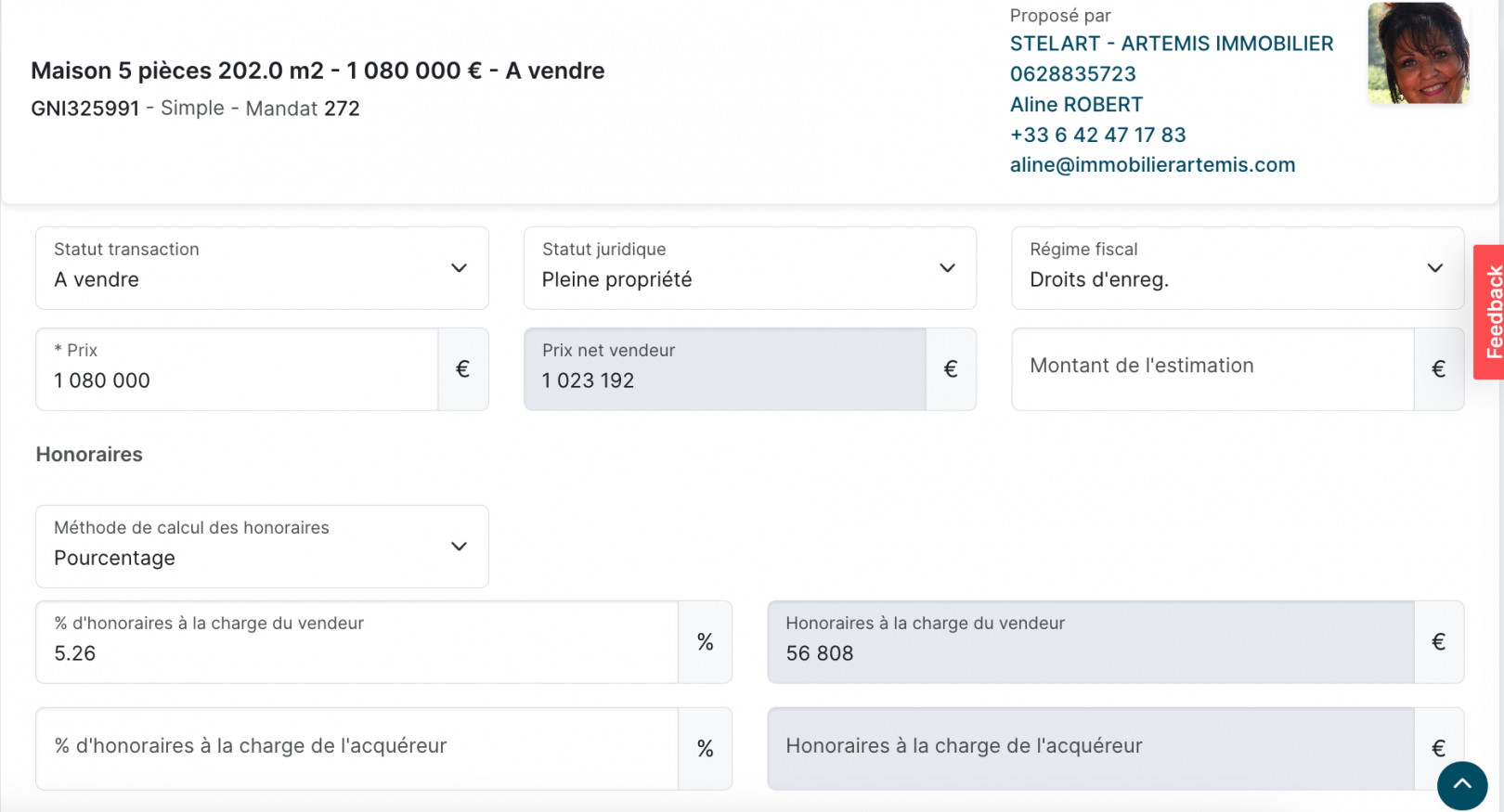Screen dimensions: 1504x812
Task: Click the Montant de l'estimation input field
Action: pos(1212,367)
